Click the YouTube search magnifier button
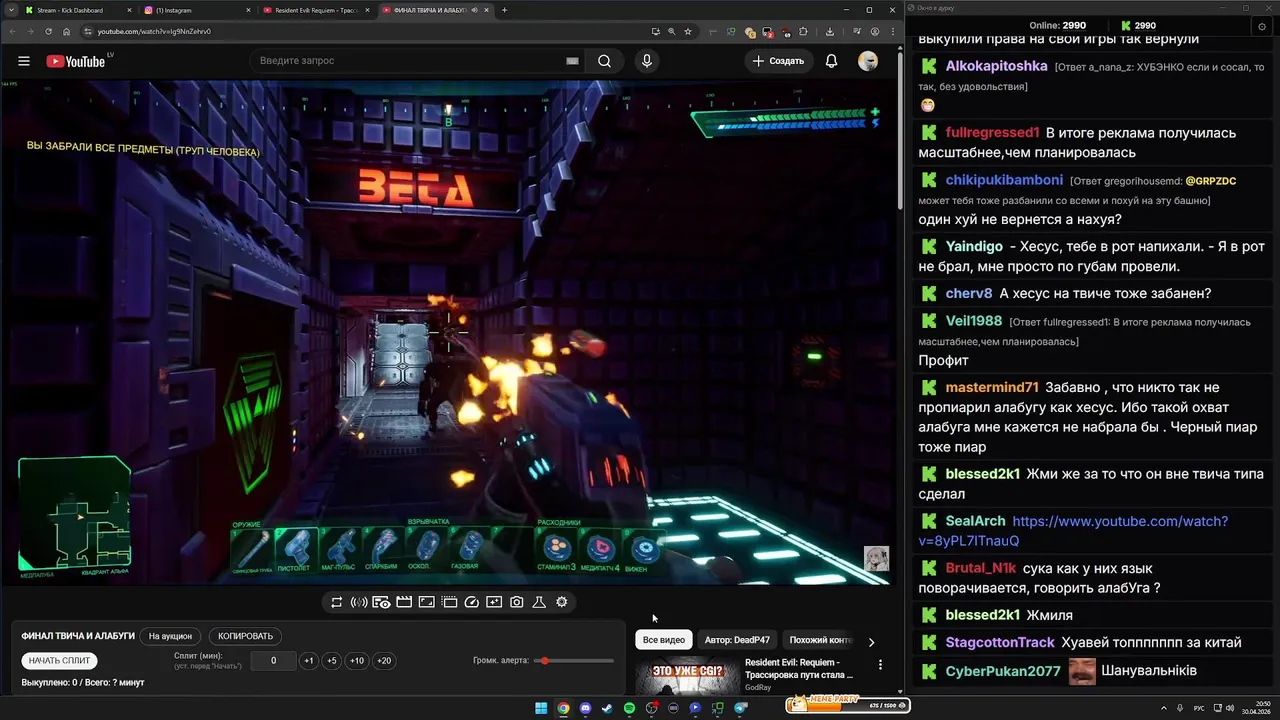 604,61
